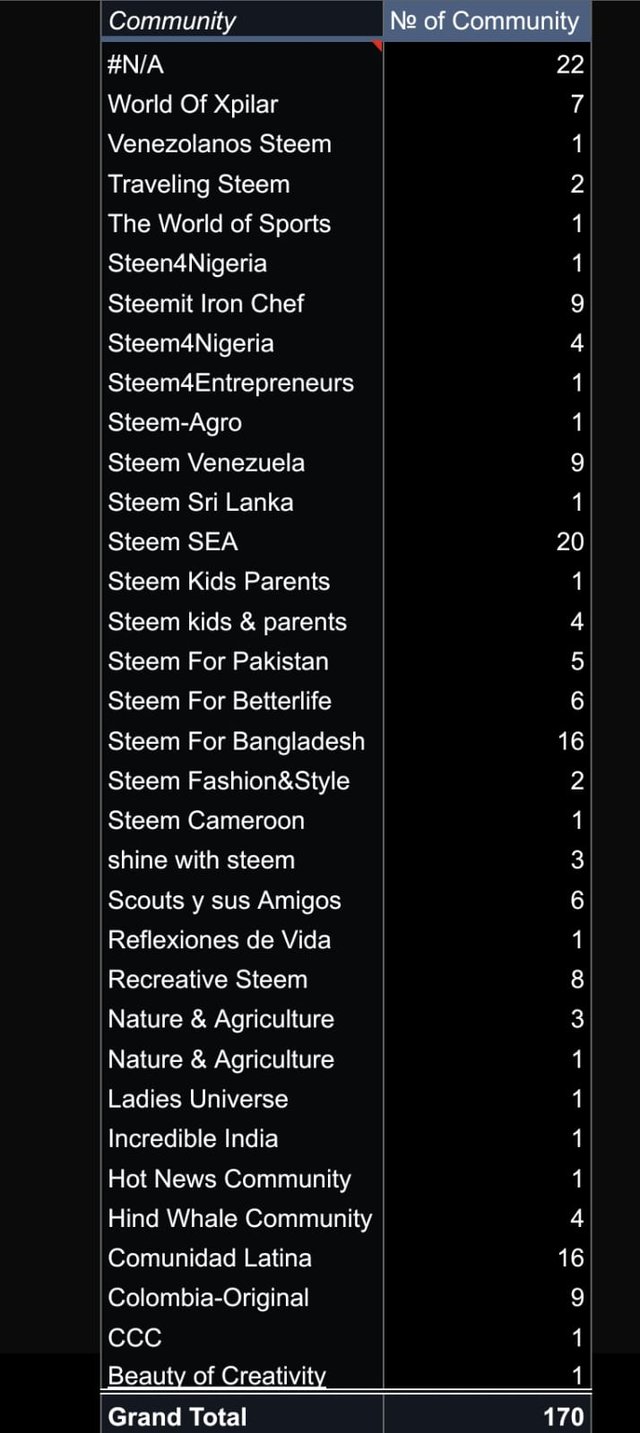Screen dimensions: 640x1433
Task: Select the Hind Whale Community cell
Action: tap(242, 1218)
